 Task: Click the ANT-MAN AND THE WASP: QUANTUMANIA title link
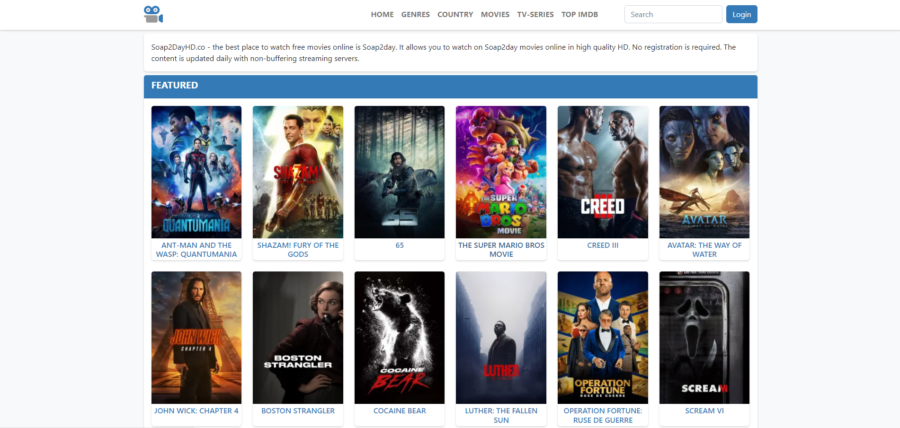[196, 250]
